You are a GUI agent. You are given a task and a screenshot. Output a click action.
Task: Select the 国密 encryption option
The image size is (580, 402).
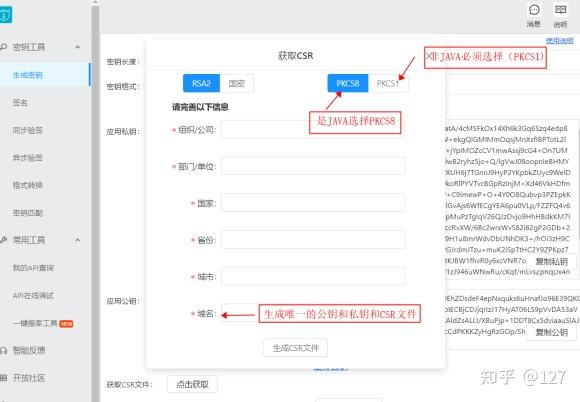[x=237, y=83]
